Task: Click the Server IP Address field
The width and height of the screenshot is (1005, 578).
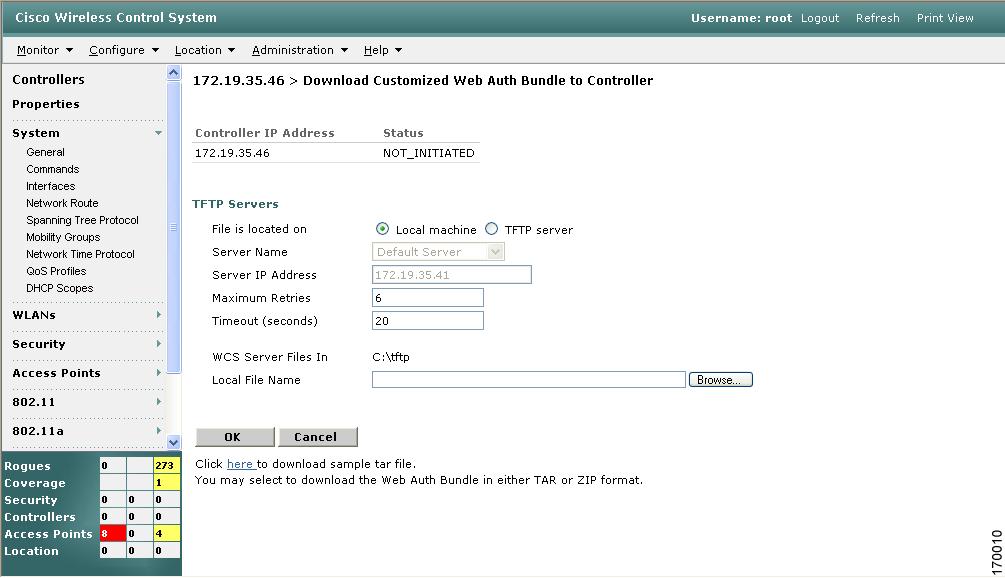Action: click(x=451, y=275)
